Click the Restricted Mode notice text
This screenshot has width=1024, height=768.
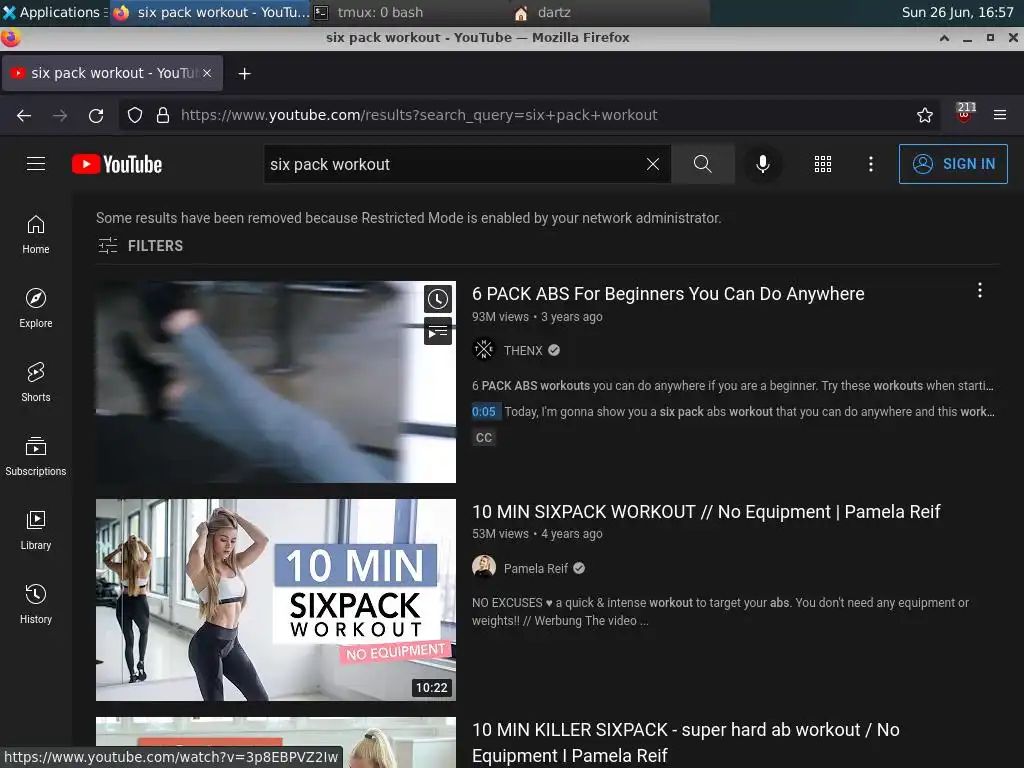[x=409, y=218]
